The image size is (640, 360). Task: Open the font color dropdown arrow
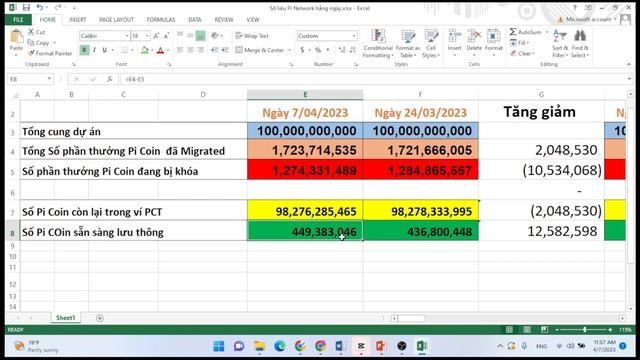(168, 50)
